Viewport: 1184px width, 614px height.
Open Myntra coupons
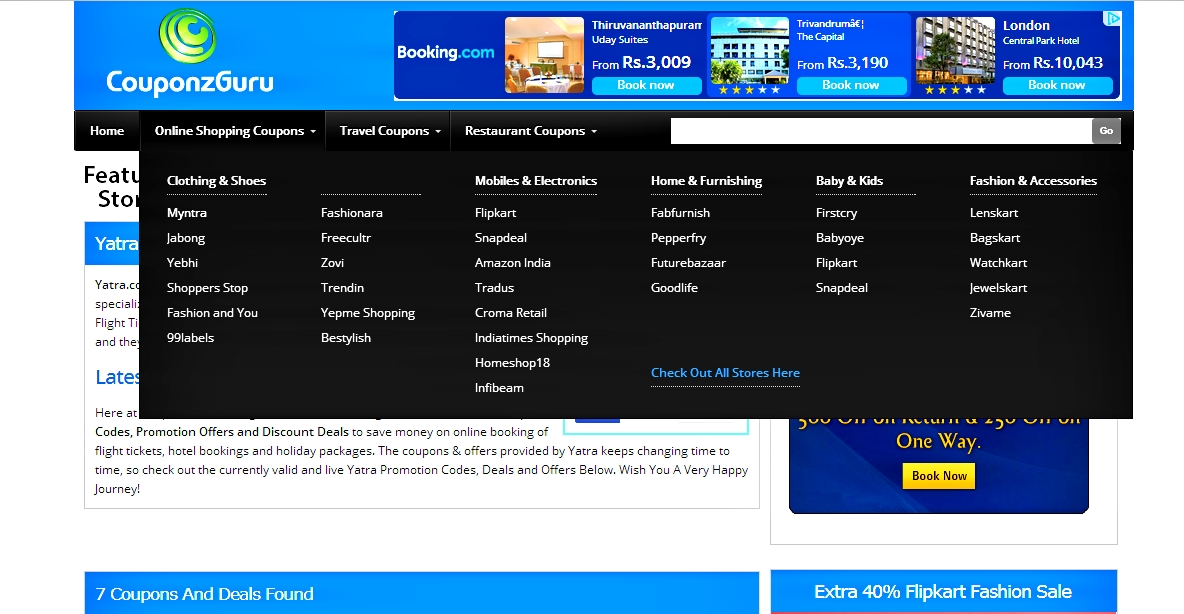187,213
